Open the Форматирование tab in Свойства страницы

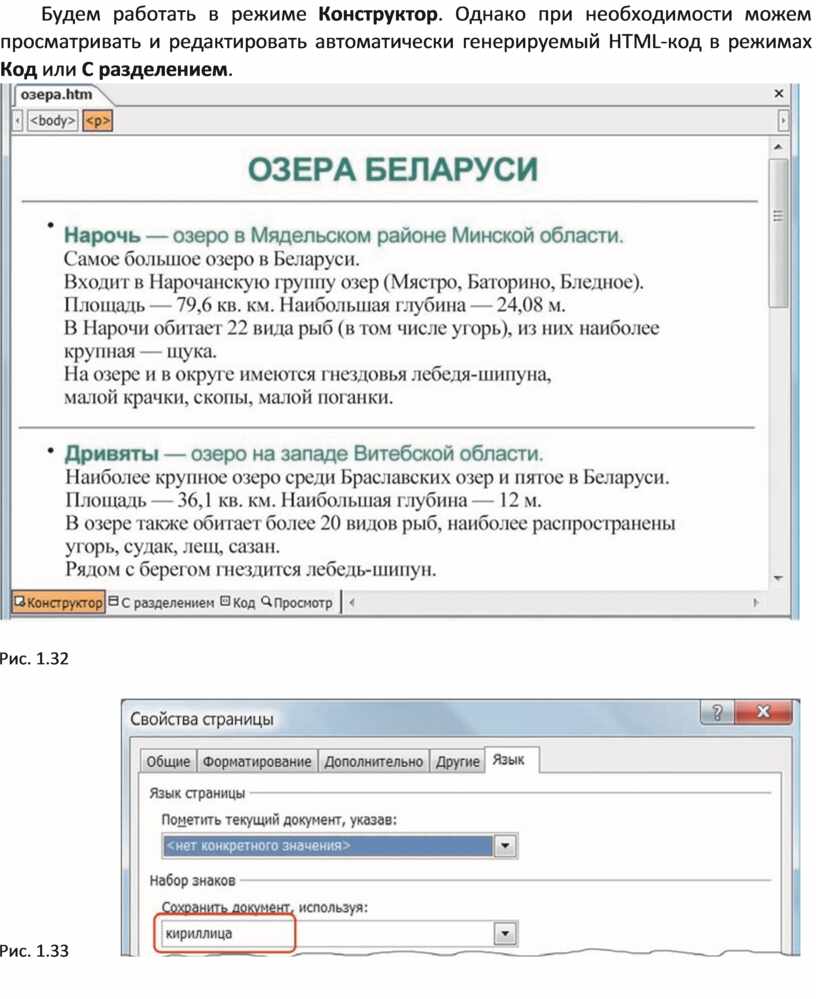coord(257,761)
